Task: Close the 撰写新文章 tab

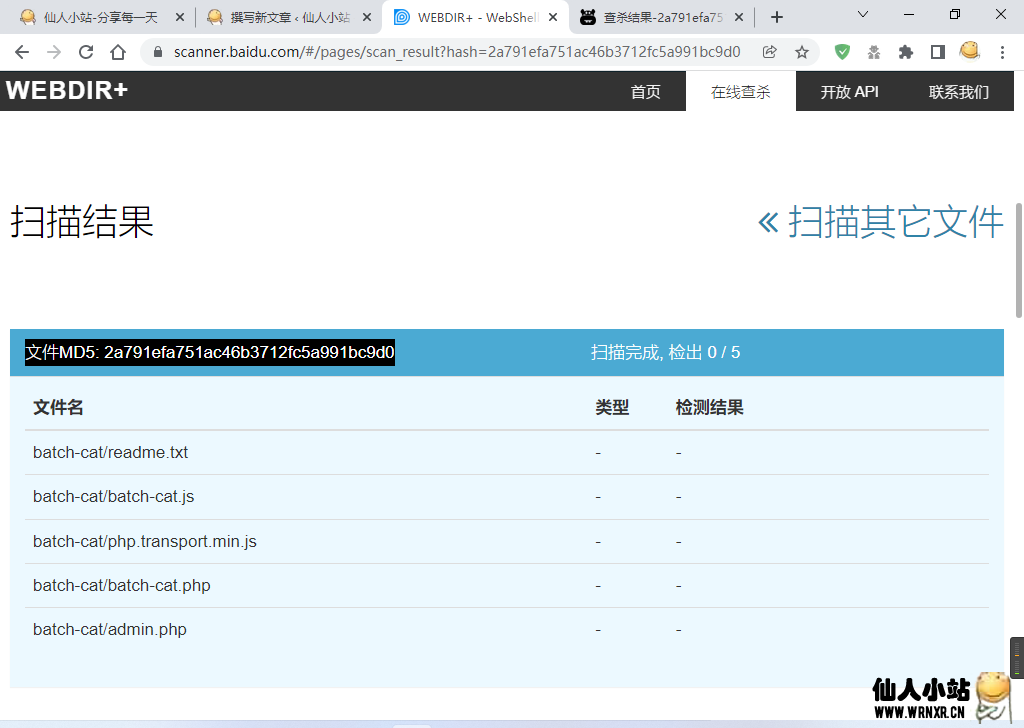Action: coord(367,18)
